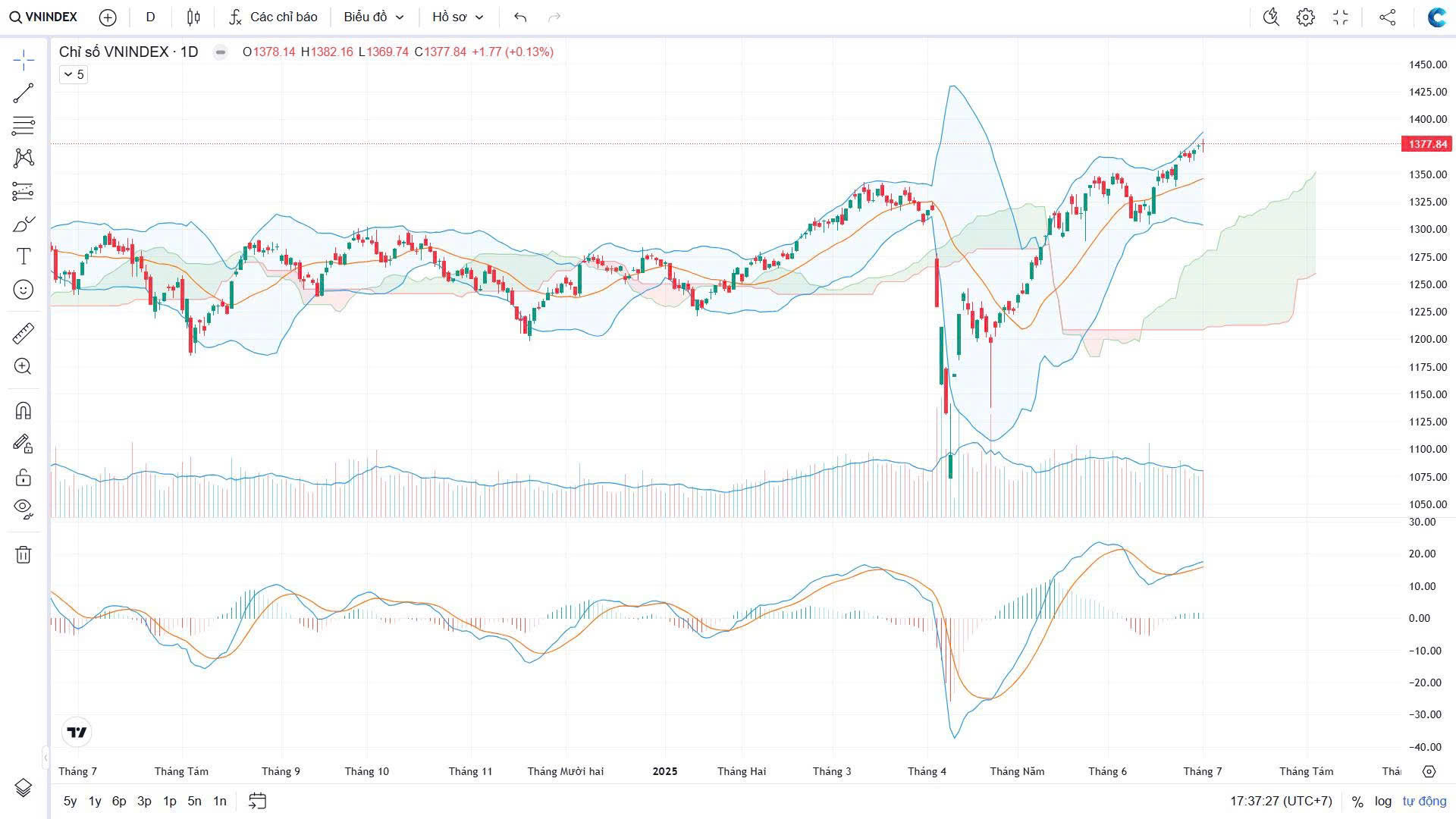Image resolution: width=1456 pixels, height=819 pixels.
Task: Click the VNINDEX symbol search
Action: point(44,17)
